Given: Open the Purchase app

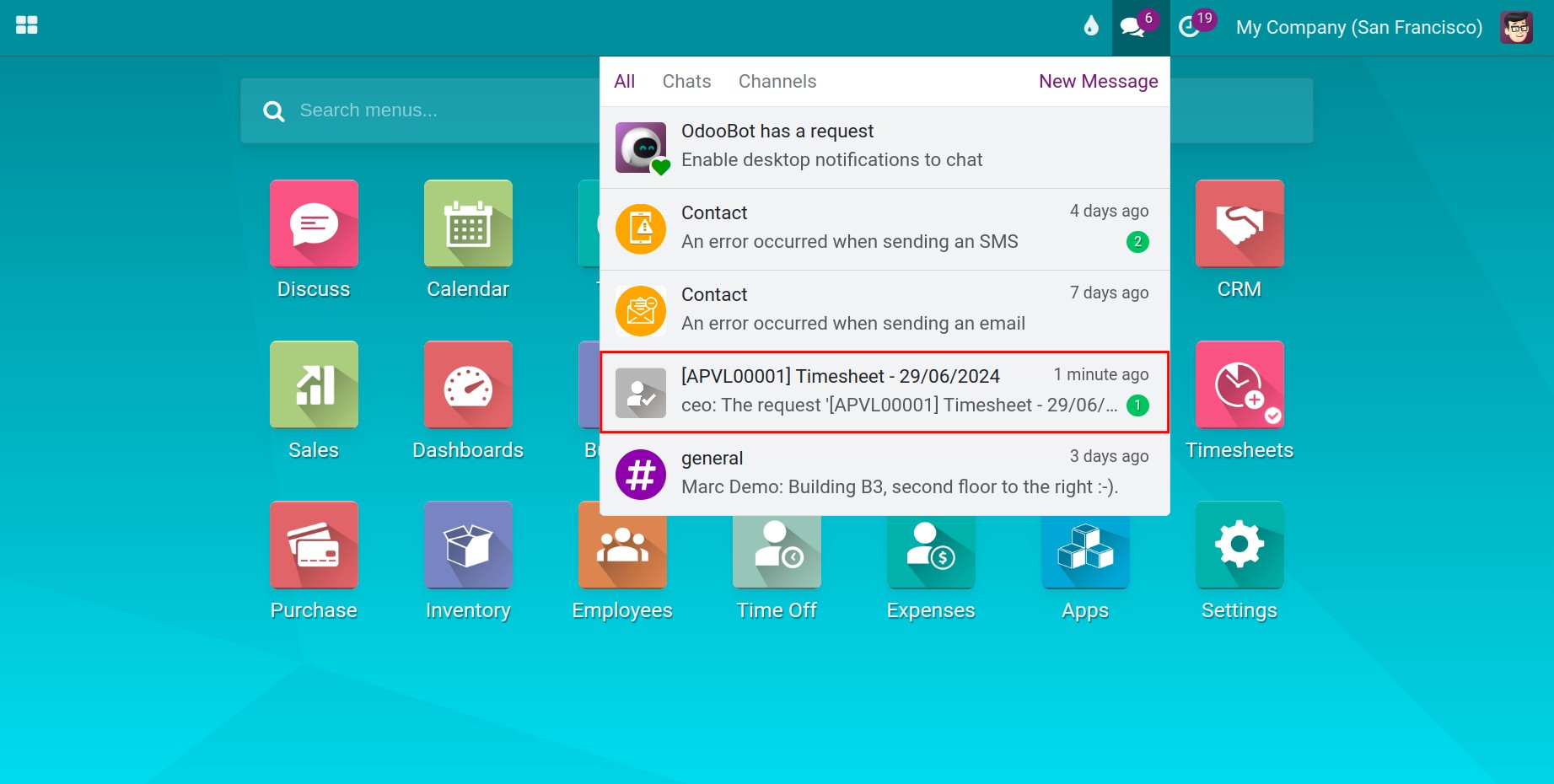Looking at the screenshot, I should (x=314, y=545).
